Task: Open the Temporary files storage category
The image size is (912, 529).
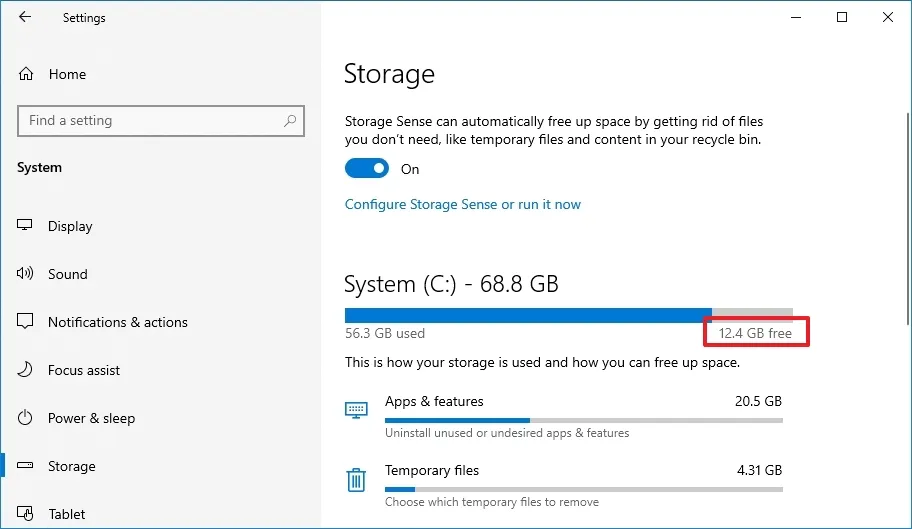Action: click(563, 485)
